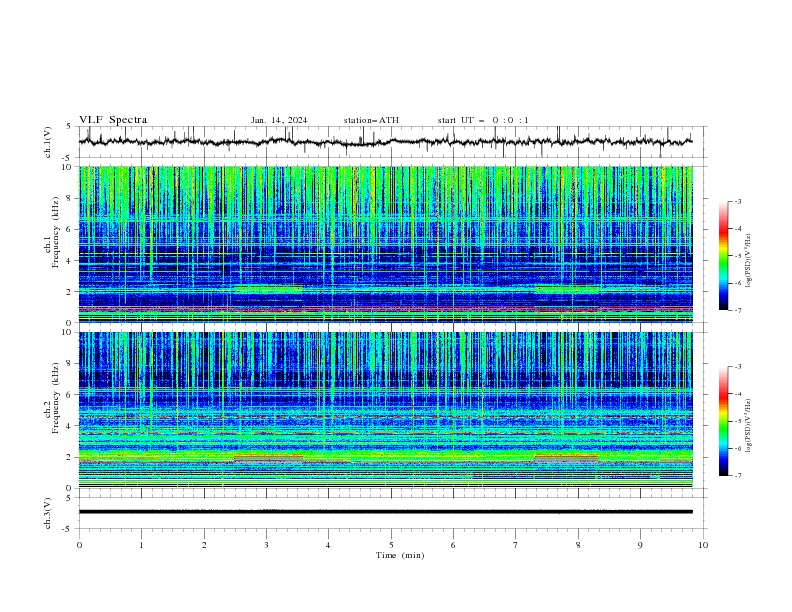792x612 pixels.
Task: Click time axis tick label "4"
Action: (x=328, y=545)
